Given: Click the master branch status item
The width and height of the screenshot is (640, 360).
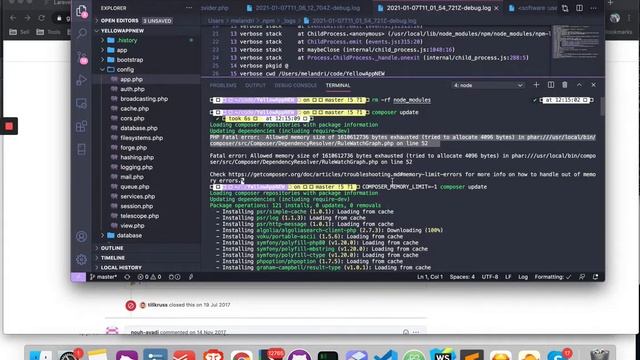Looking at the screenshot, I should tap(103, 277).
